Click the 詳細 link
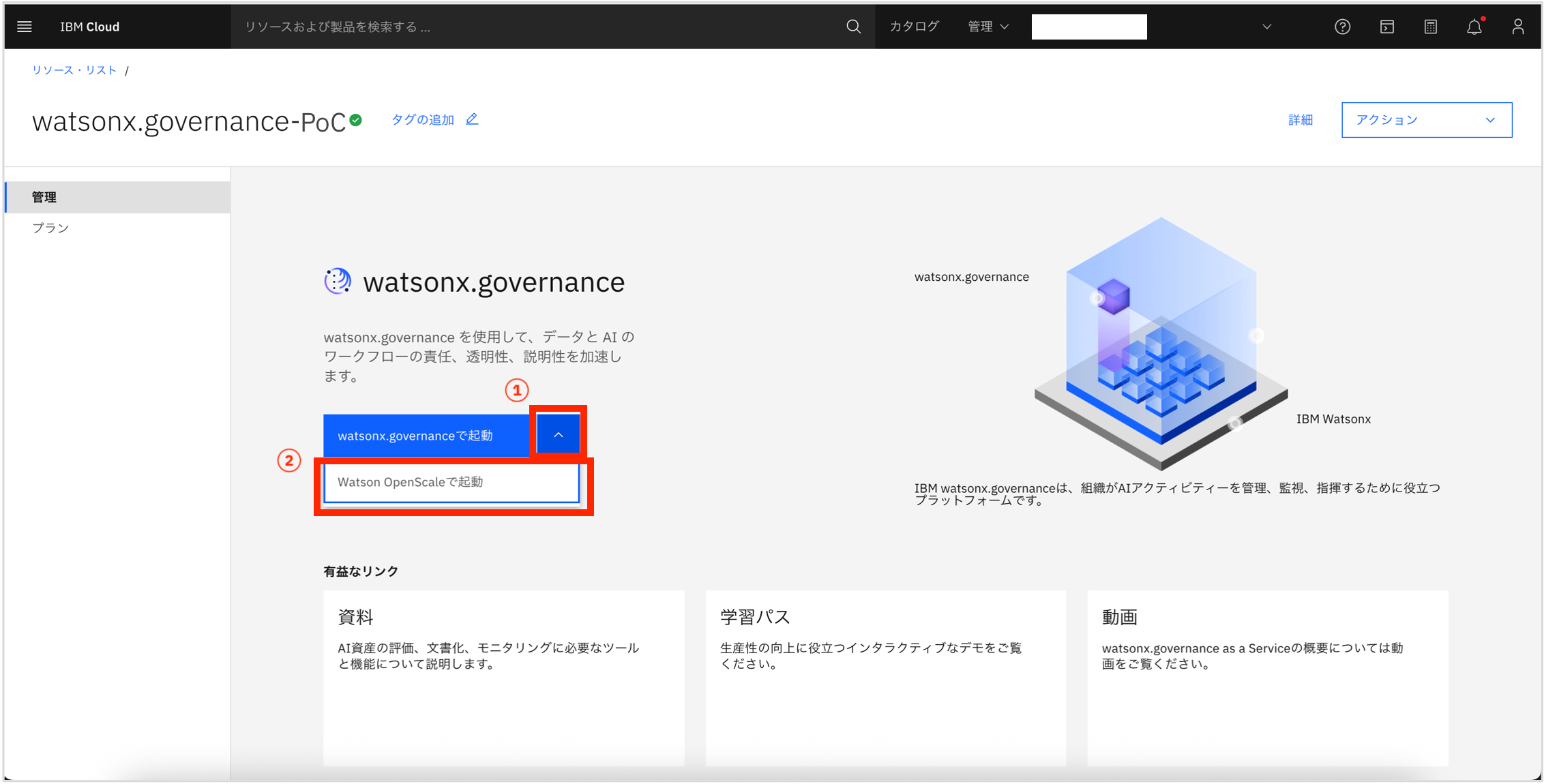This screenshot has width=1544, height=784. 1300,120
